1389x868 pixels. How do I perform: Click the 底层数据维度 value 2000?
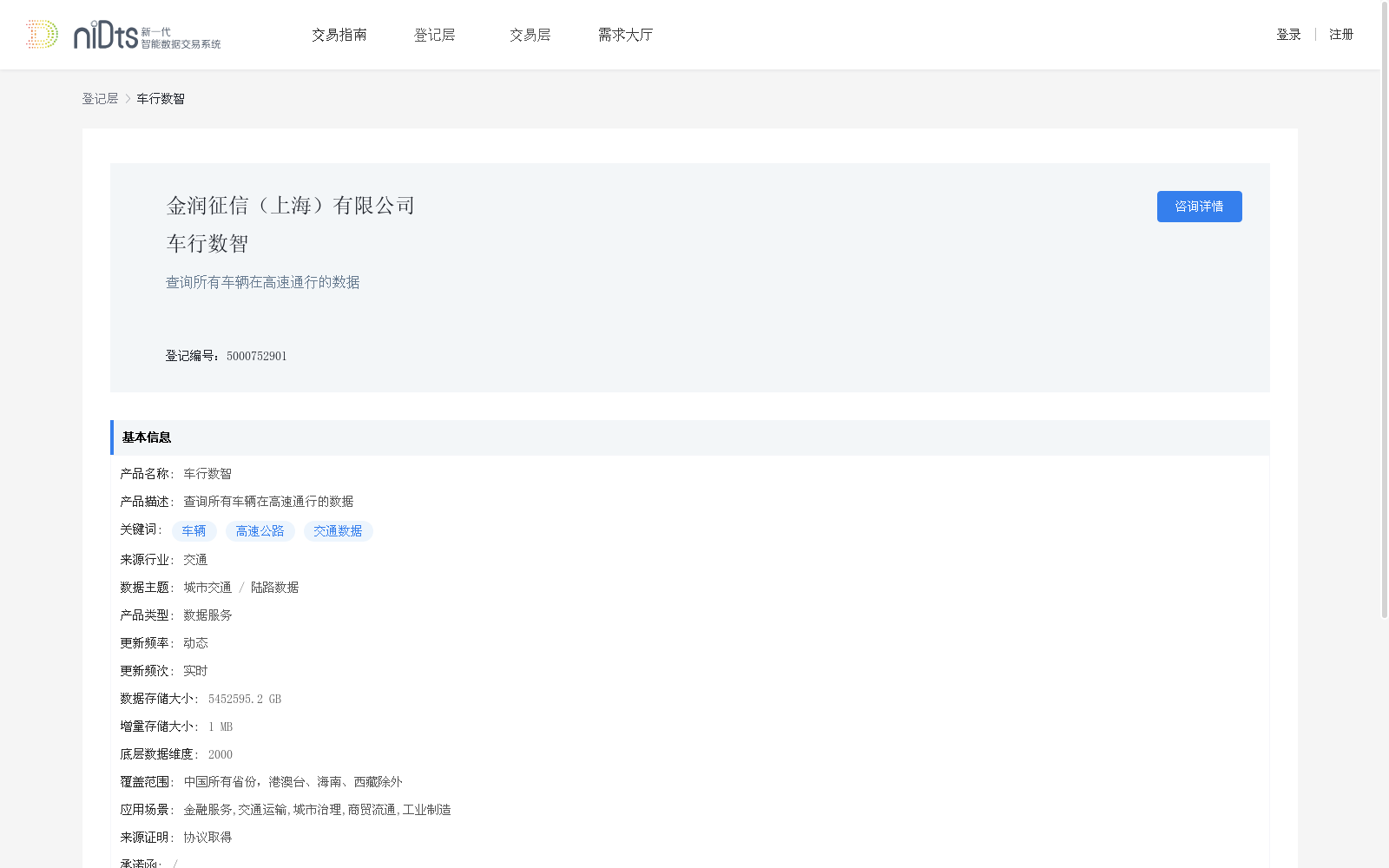[221, 754]
